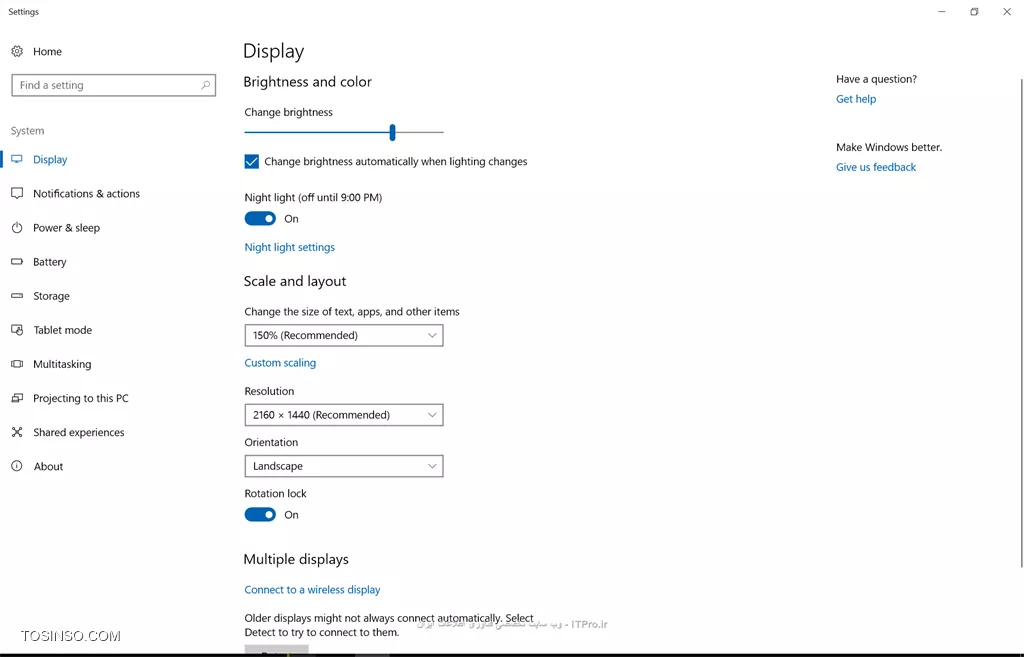Image resolution: width=1024 pixels, height=657 pixels.
Task: Open Power & sleep settings
Action: pyautogui.click(x=67, y=227)
